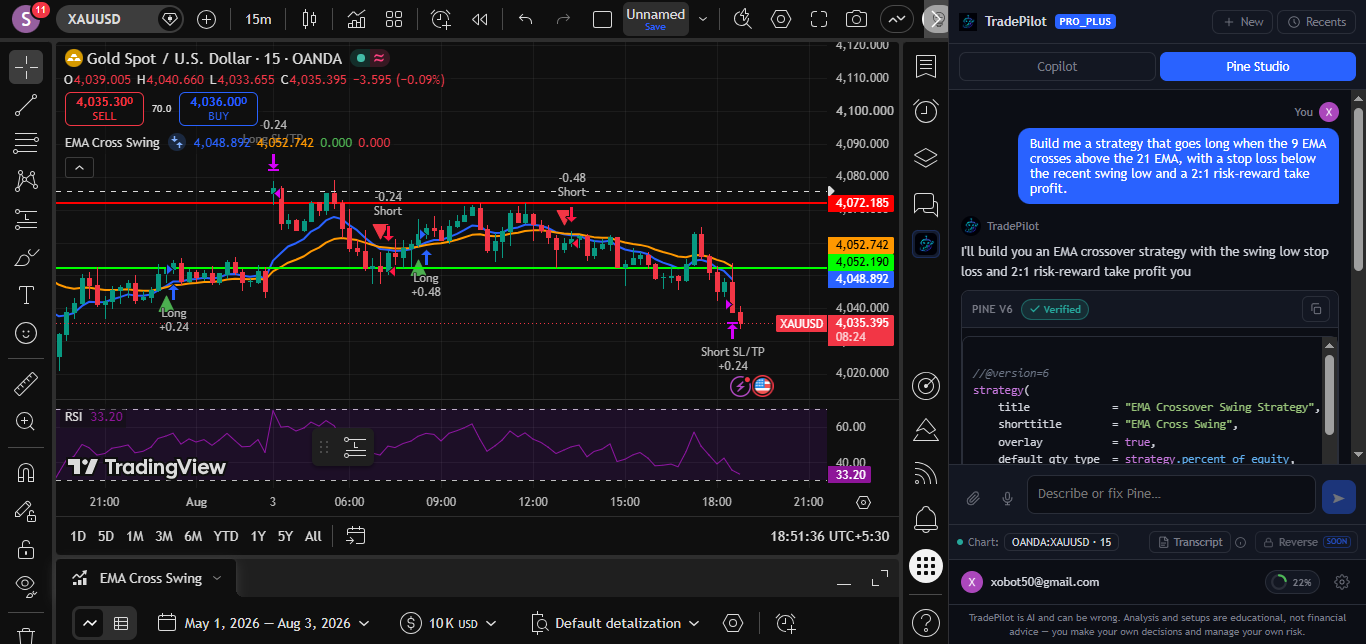The image size is (1366, 644).
Task: Open date range May 1 – Aug 3 dropdown
Action: tap(264, 623)
